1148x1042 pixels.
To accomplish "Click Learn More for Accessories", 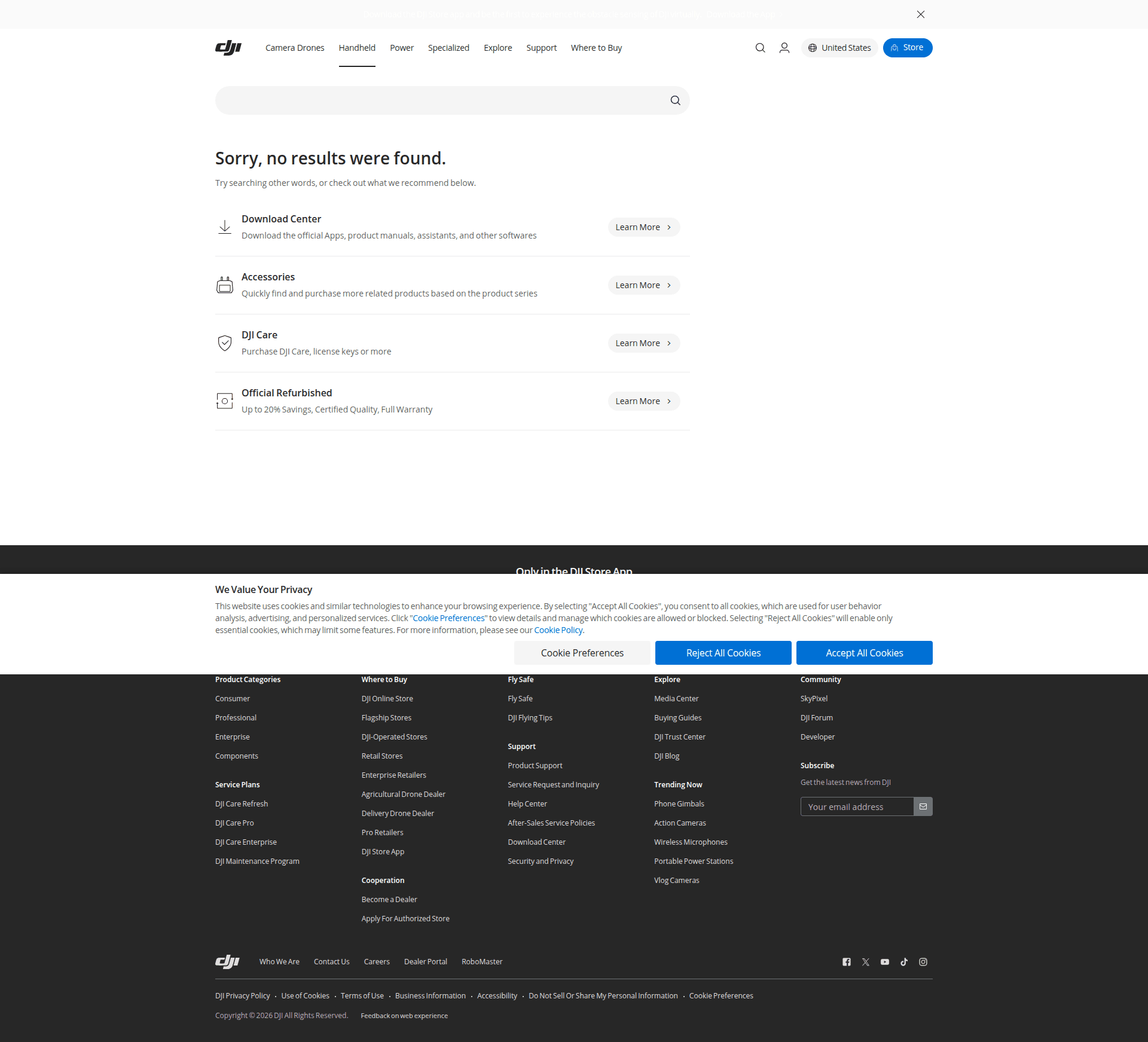I will (644, 285).
